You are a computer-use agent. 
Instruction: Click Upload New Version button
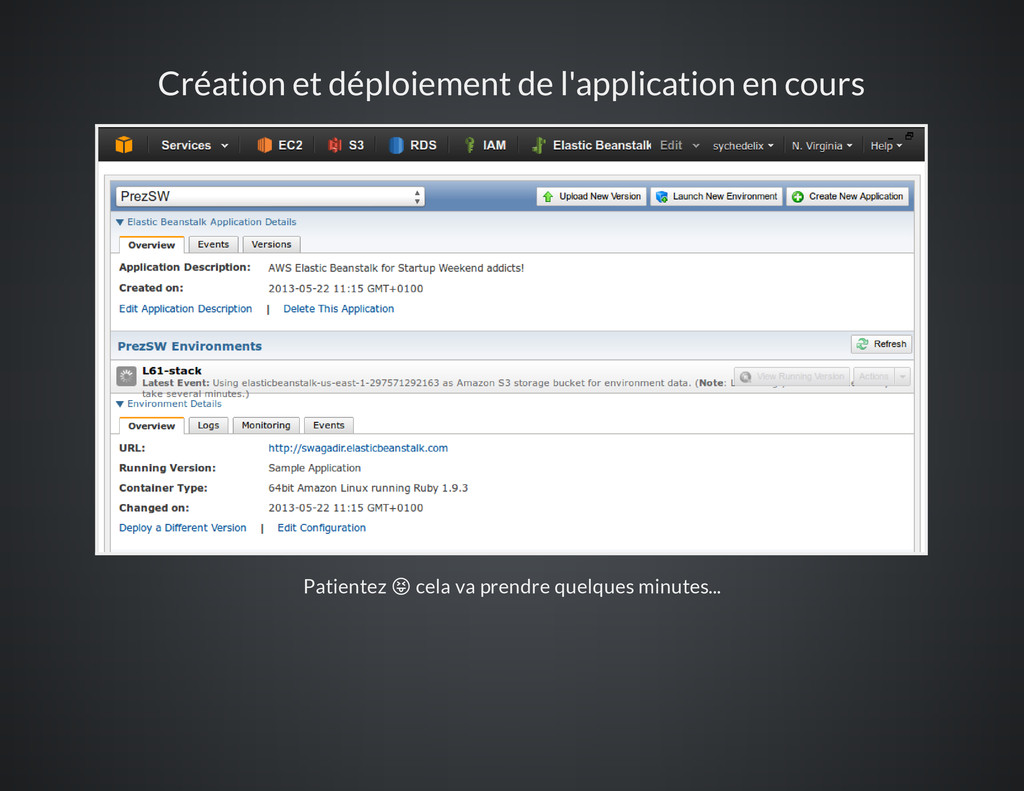tap(591, 197)
